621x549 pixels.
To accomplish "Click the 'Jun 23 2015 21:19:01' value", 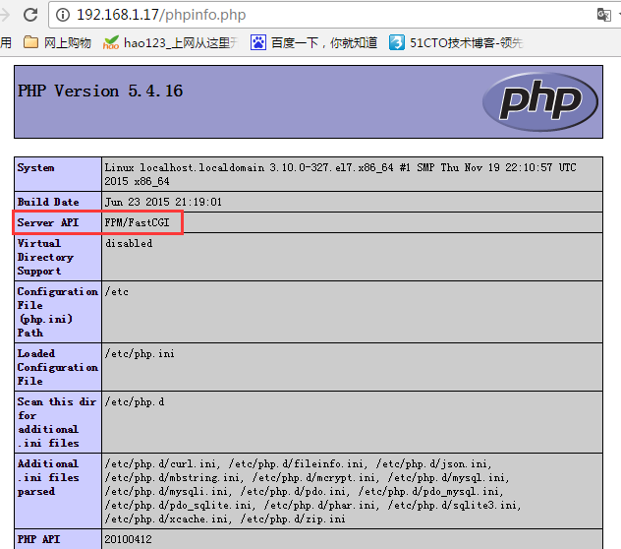I will click(x=163, y=202).
